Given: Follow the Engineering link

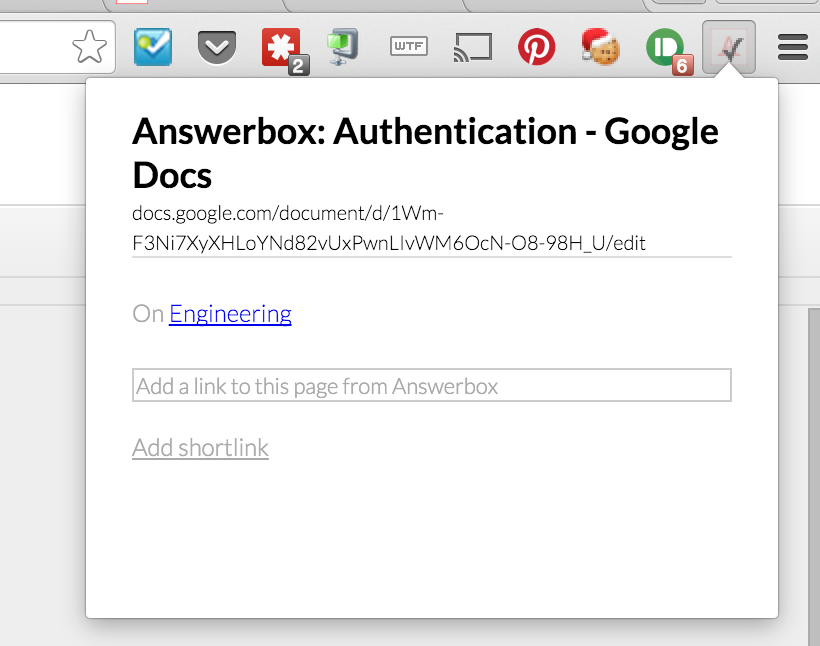Looking at the screenshot, I should point(230,314).
